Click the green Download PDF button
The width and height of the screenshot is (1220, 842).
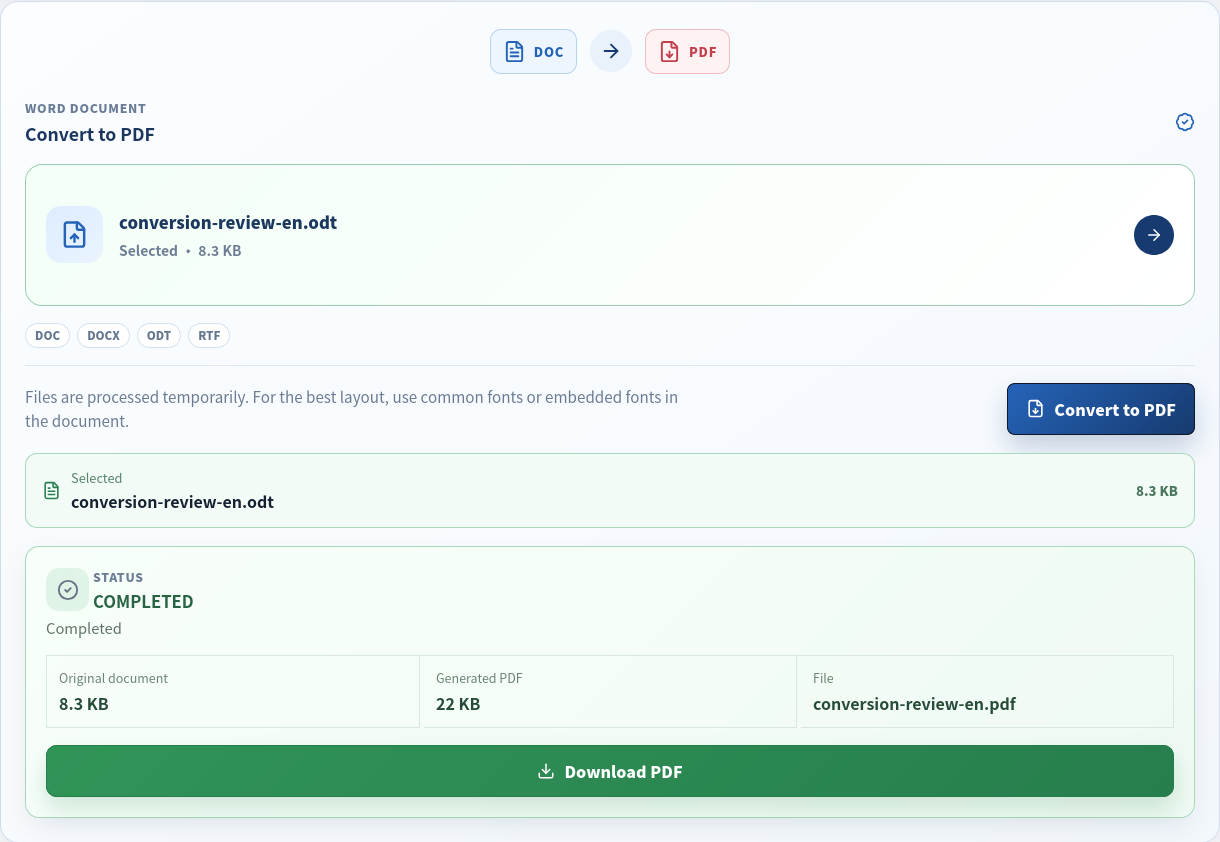(x=610, y=771)
